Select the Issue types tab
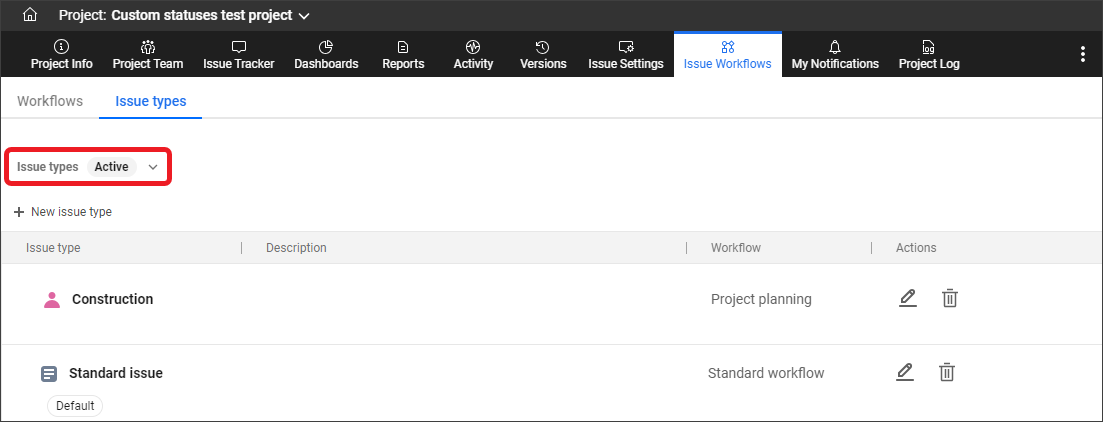 pos(150,101)
